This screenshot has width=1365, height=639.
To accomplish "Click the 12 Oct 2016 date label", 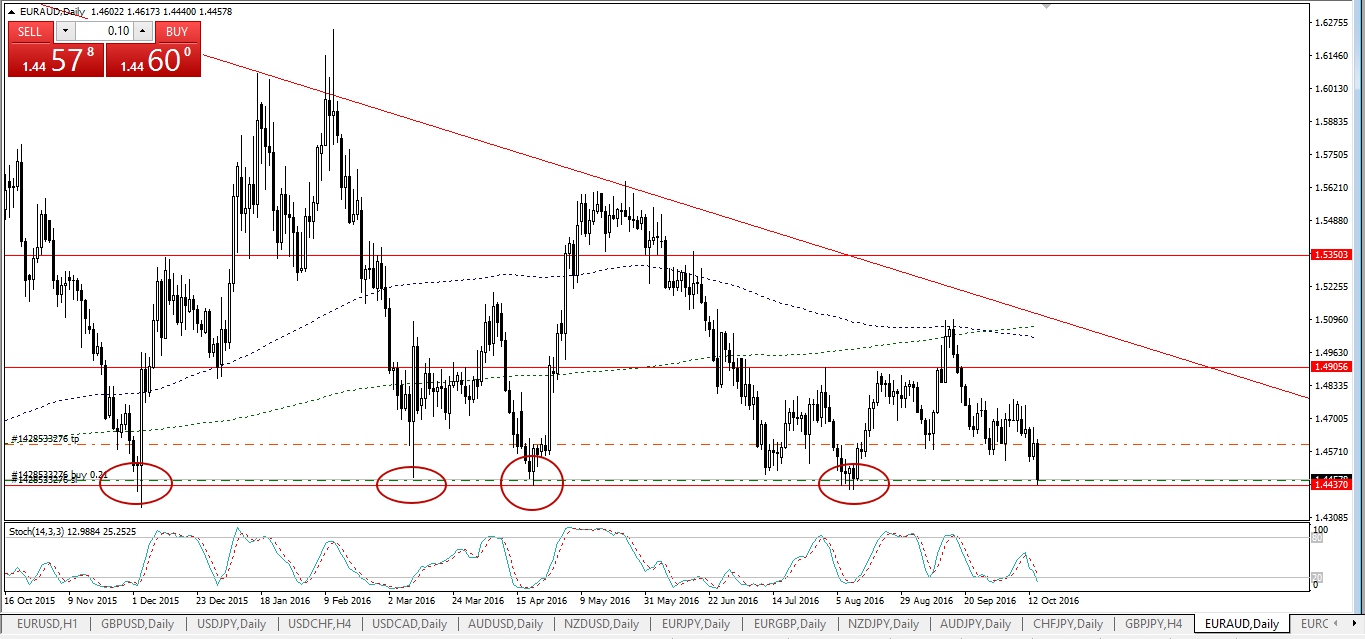I will tap(1054, 601).
